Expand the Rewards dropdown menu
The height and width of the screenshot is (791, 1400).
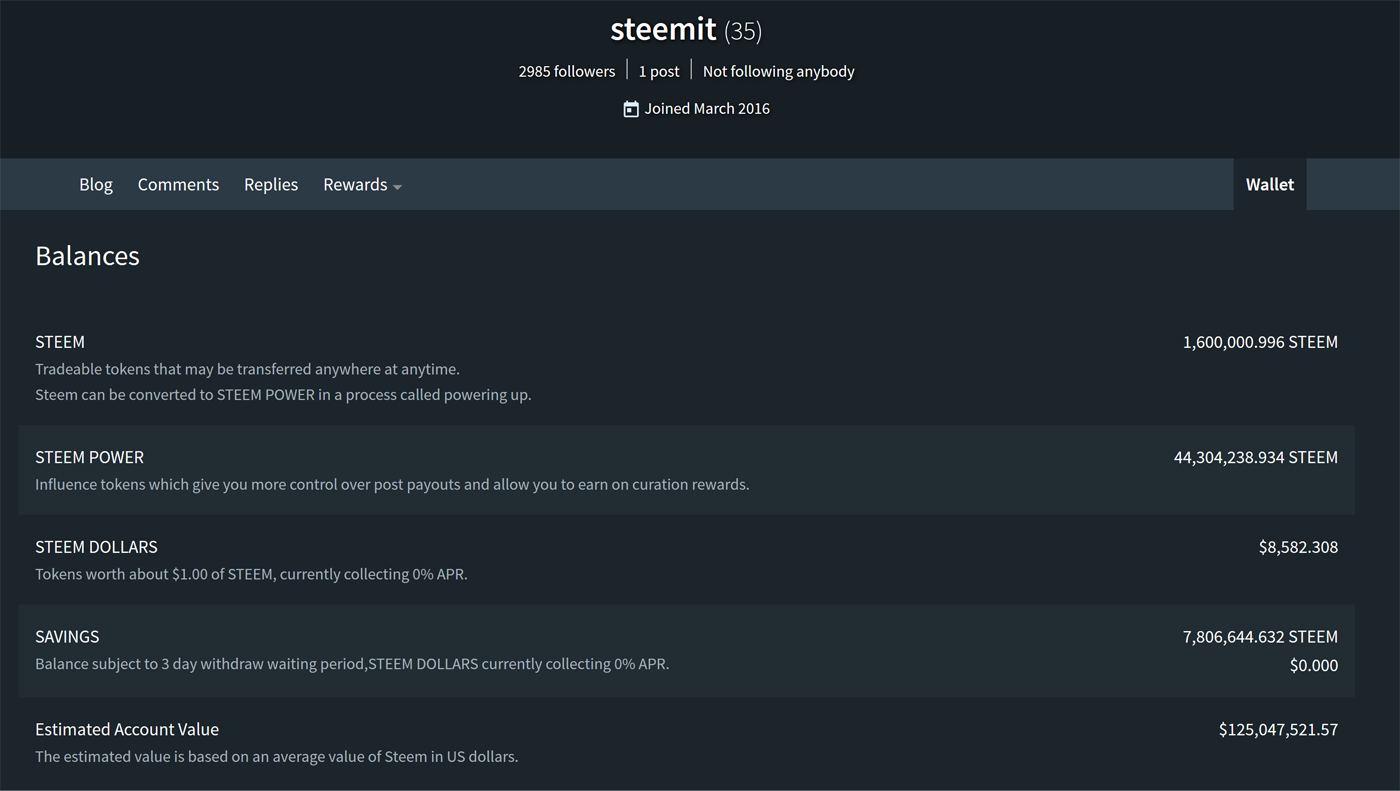pos(362,184)
